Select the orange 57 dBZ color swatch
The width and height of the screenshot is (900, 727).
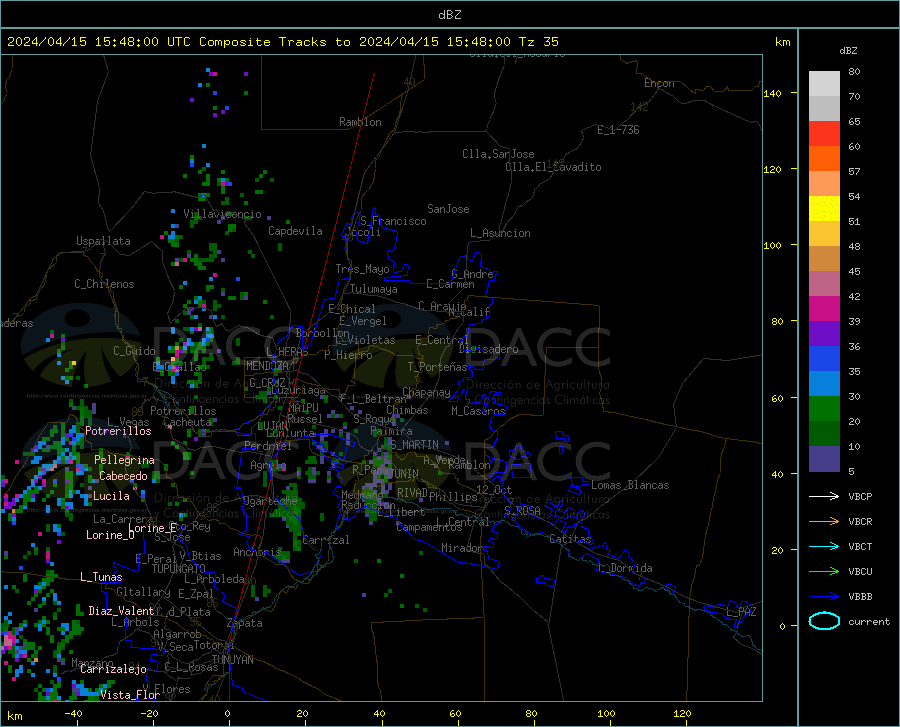point(824,159)
